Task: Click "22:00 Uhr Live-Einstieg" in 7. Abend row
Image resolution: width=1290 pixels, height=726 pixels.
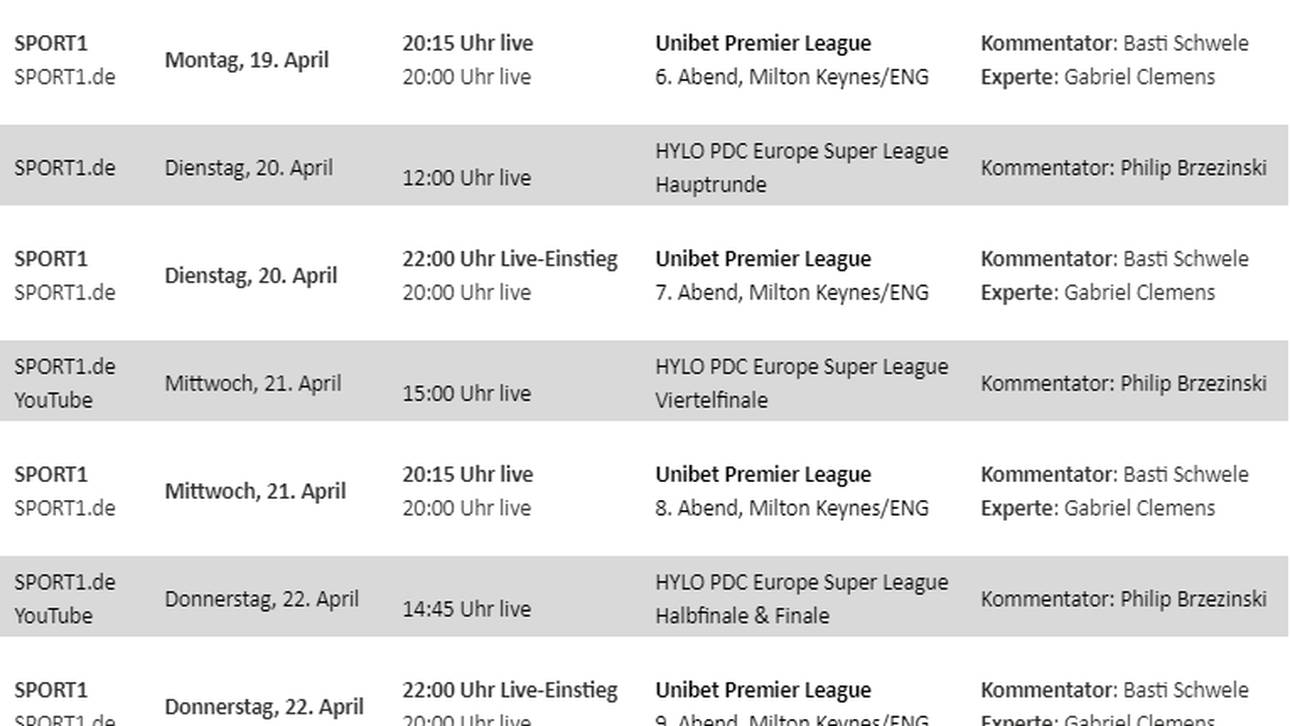Action: (x=510, y=259)
